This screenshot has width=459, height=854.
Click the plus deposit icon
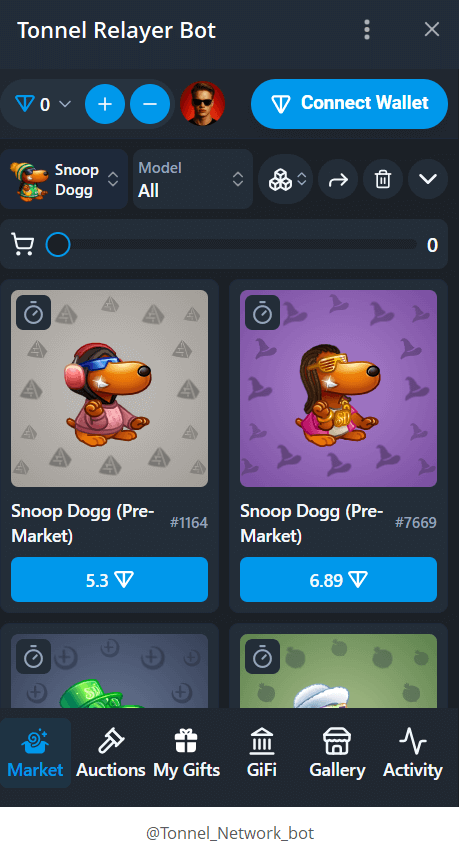tap(105, 104)
